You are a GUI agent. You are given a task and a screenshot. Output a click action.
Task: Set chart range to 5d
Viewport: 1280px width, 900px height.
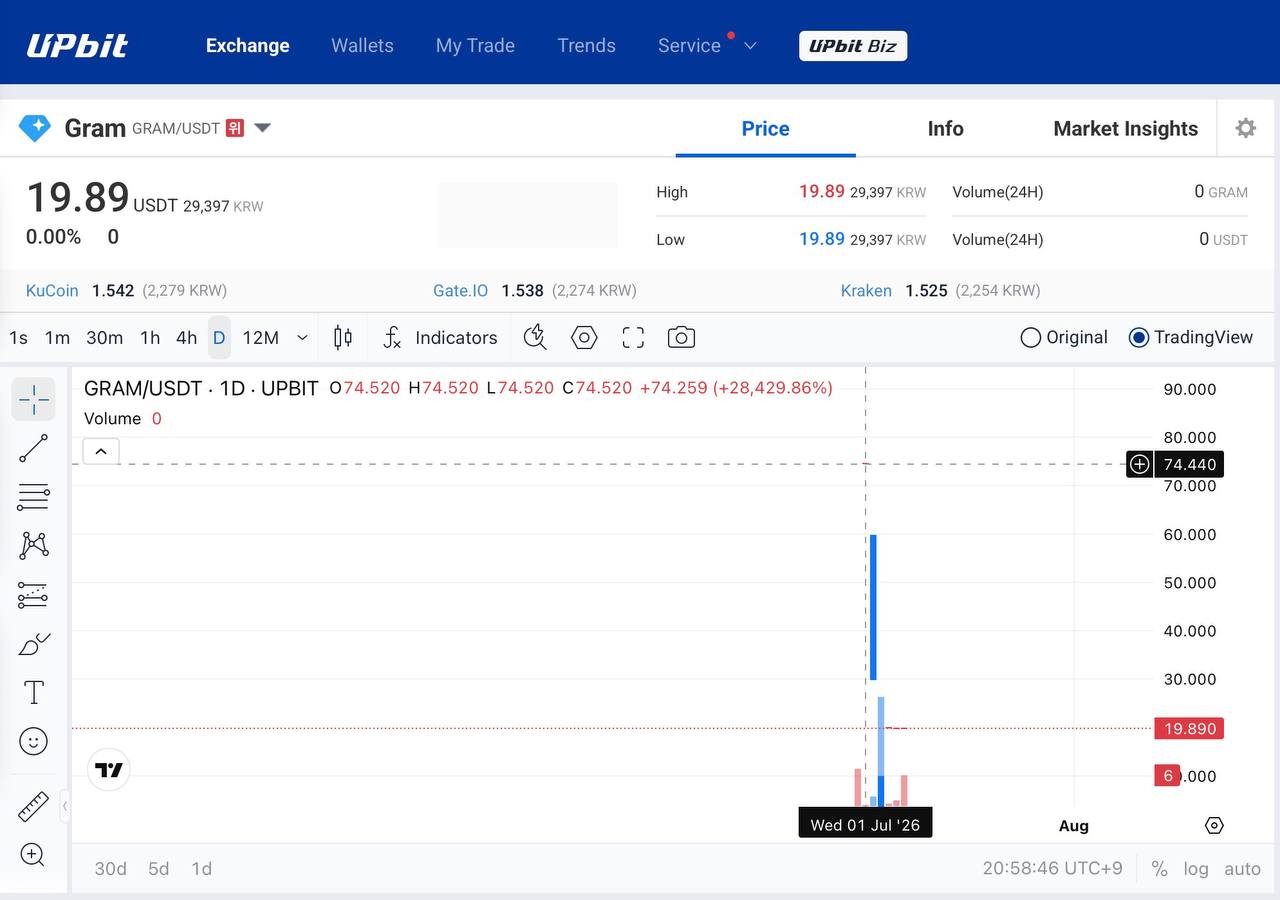click(x=158, y=869)
